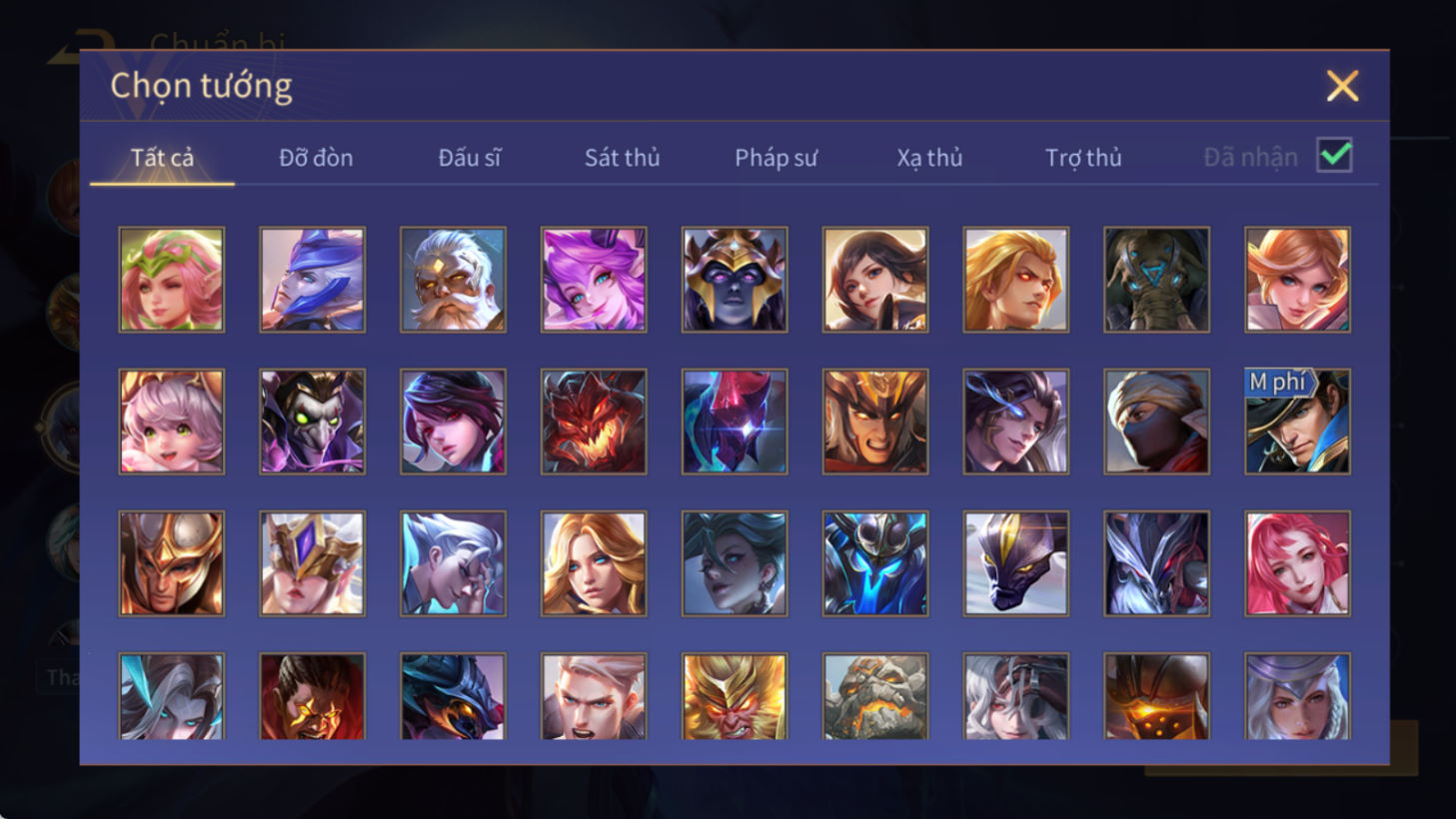Select the hero tagged 'M phí'
This screenshot has width=1456, height=819.
click(x=1297, y=421)
